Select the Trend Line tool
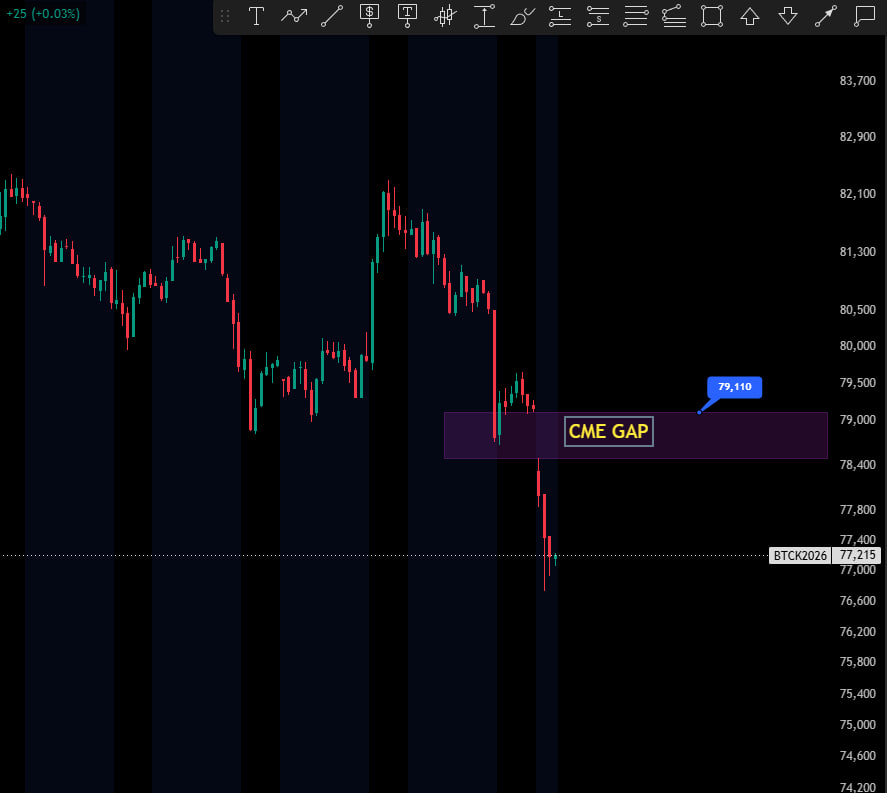This screenshot has height=793, width=887. point(332,16)
